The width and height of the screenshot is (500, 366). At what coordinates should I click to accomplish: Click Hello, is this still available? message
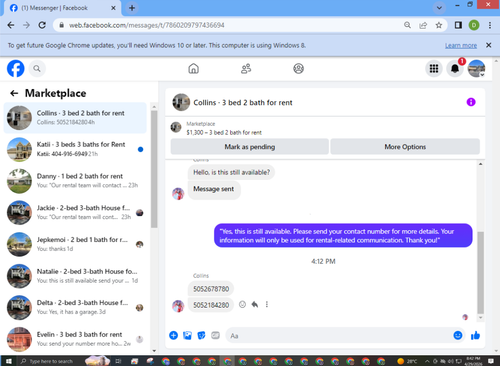231,172
